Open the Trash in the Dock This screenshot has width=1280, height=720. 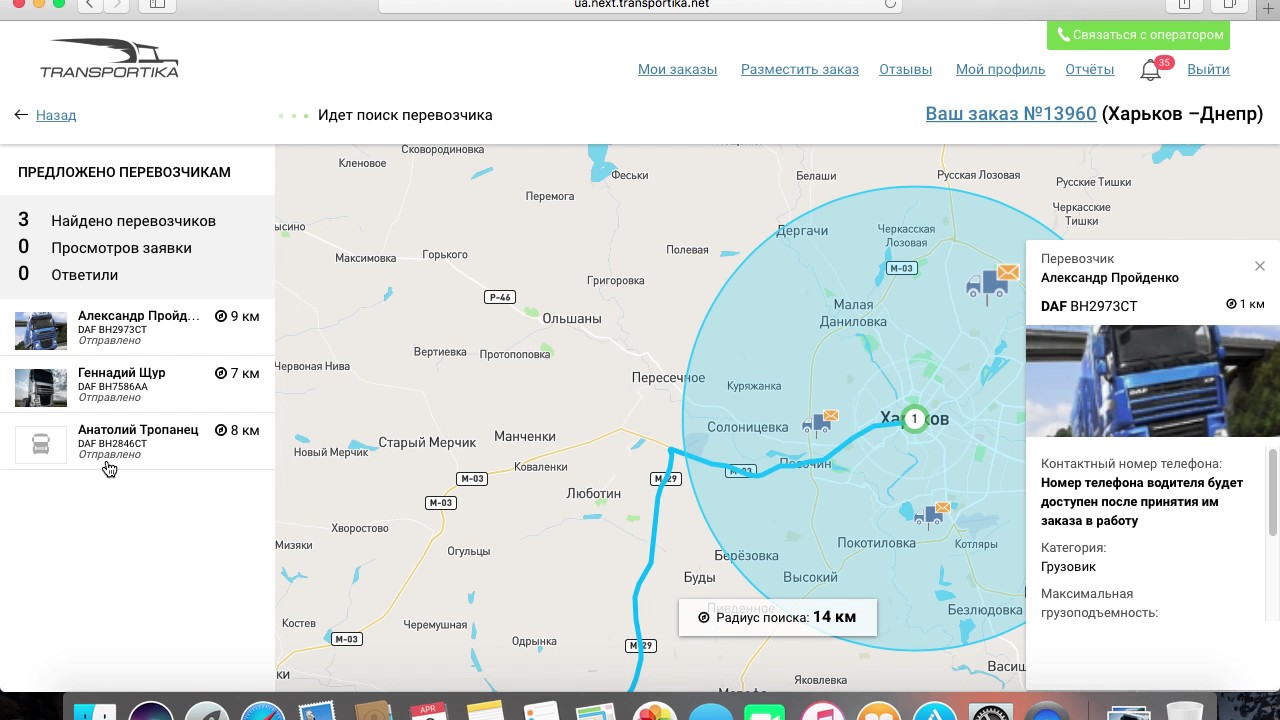pos(1183,710)
